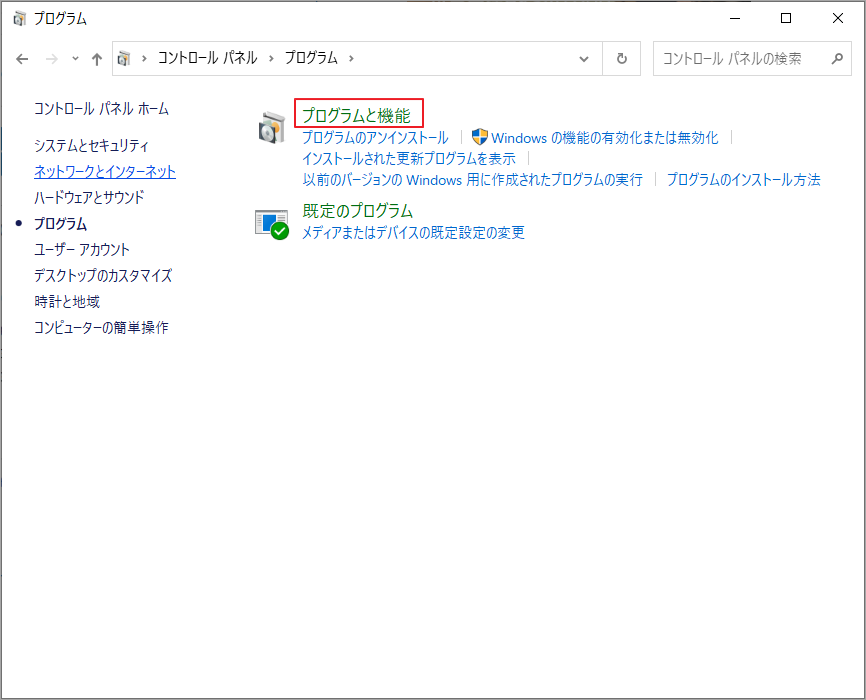
Task: Open ネットワークとインターネット in the sidebar
Action: coord(105,171)
